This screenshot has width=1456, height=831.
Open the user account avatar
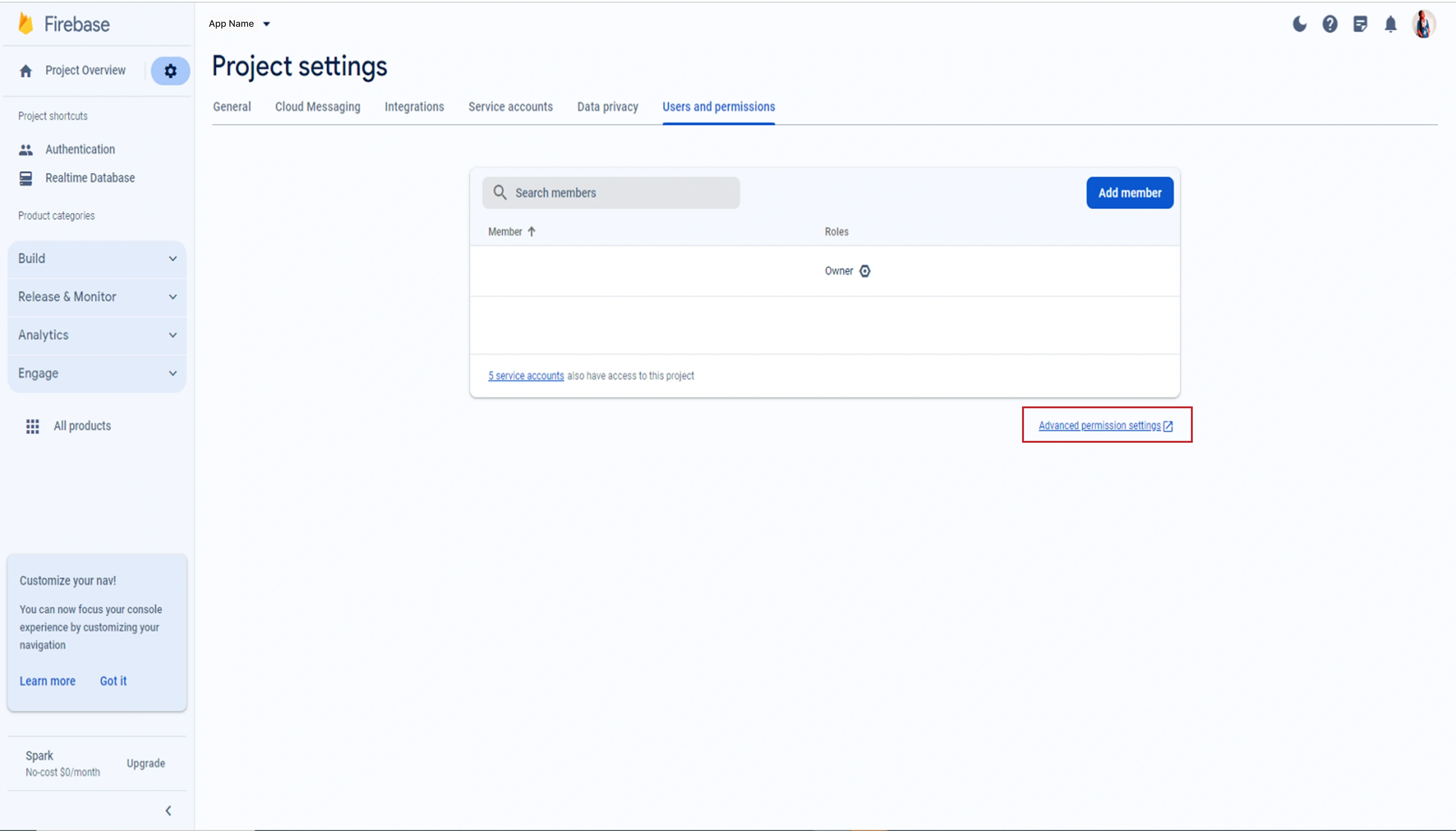1424,24
